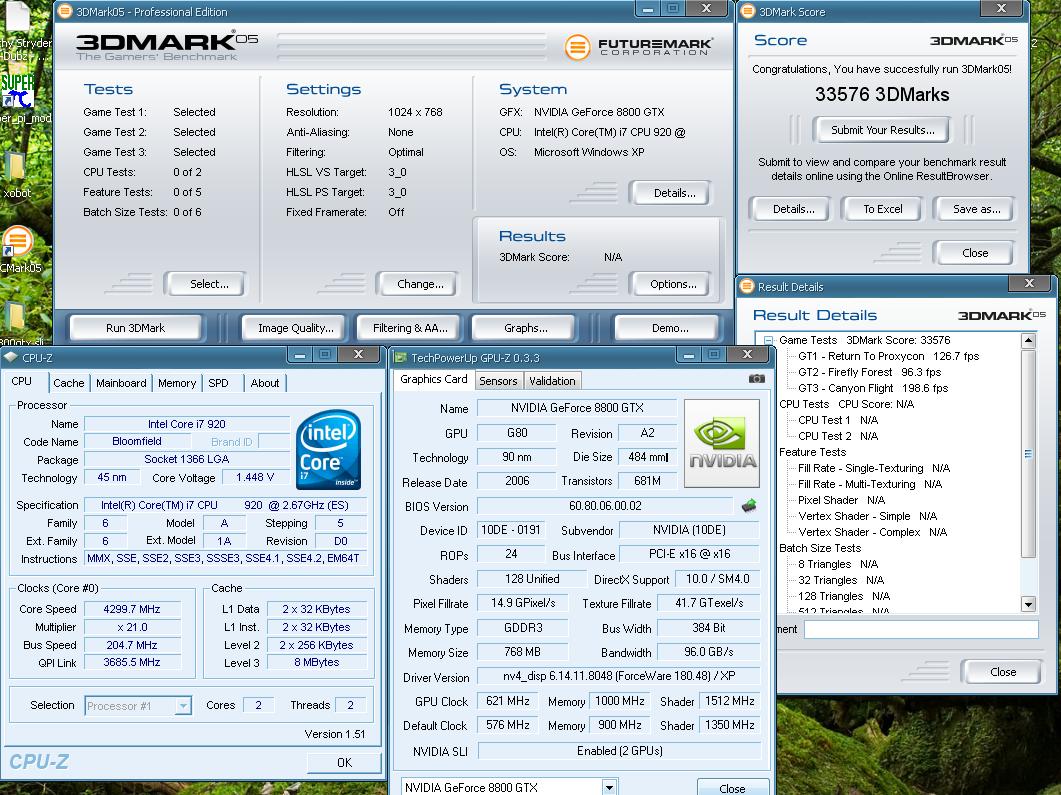The width and height of the screenshot is (1061, 795).
Task: Click the NVIDIA SLI Enabled (2 GPUs) field
Action: point(619,751)
